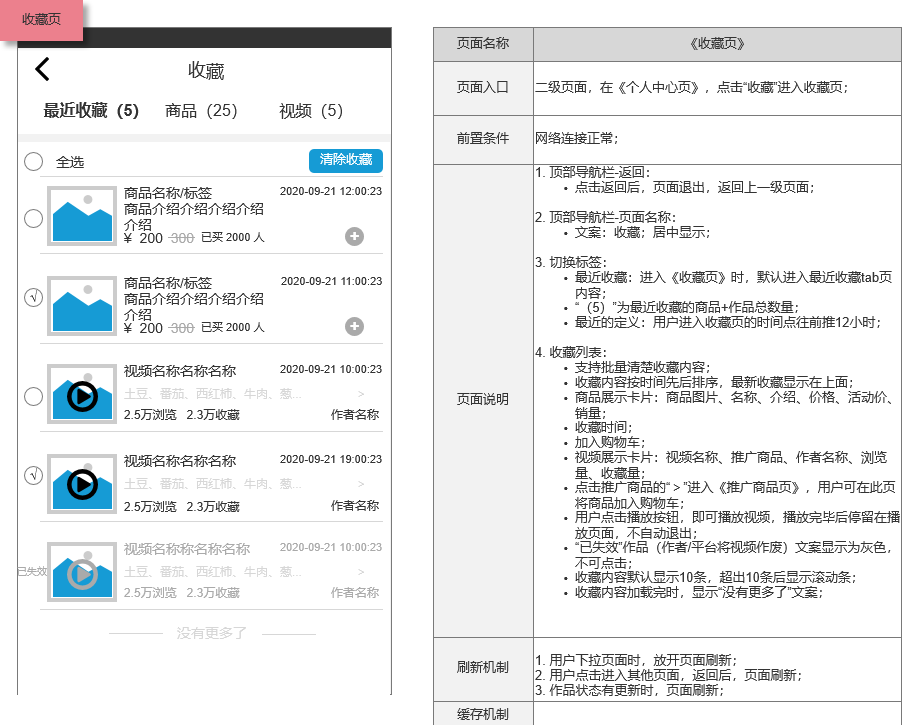
Task: Click the image icon on second product card
Action: pyautogui.click(x=80, y=303)
